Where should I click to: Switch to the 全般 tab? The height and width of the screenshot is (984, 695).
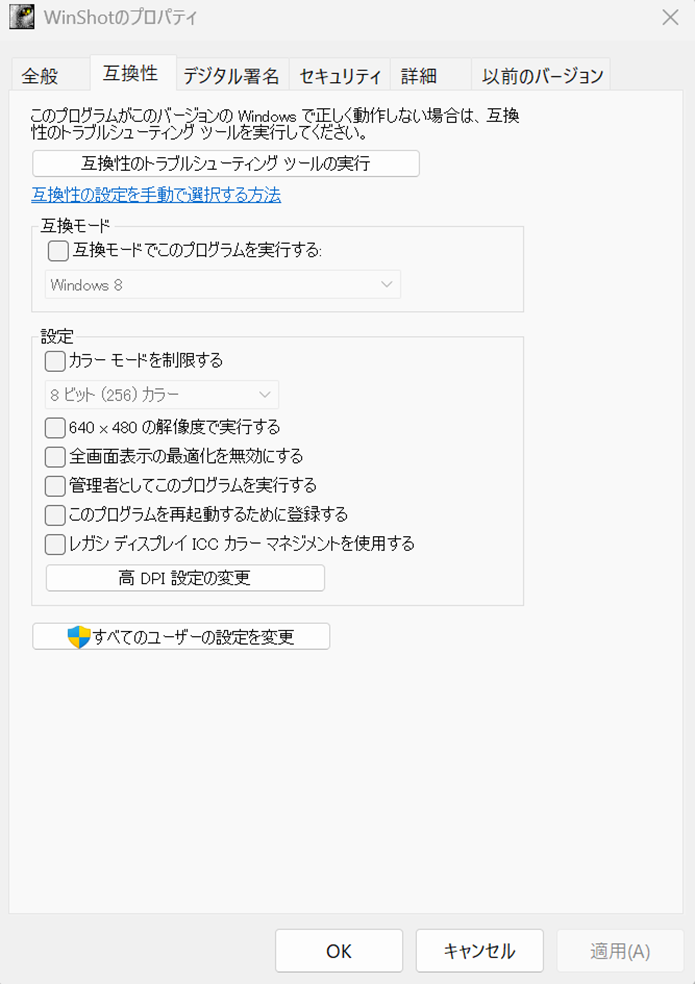[x=40, y=75]
